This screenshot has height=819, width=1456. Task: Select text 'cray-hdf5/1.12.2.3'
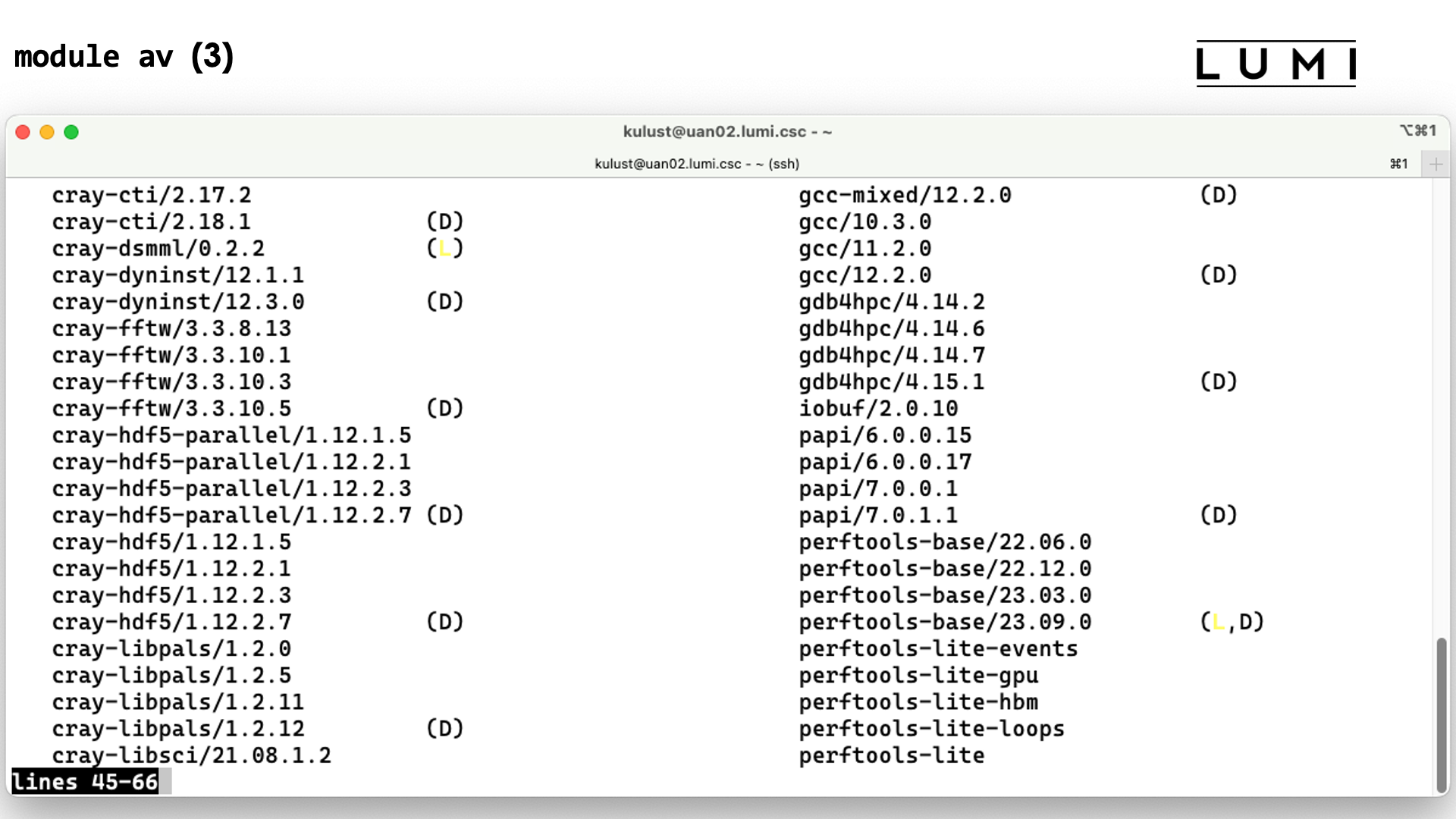[171, 595]
